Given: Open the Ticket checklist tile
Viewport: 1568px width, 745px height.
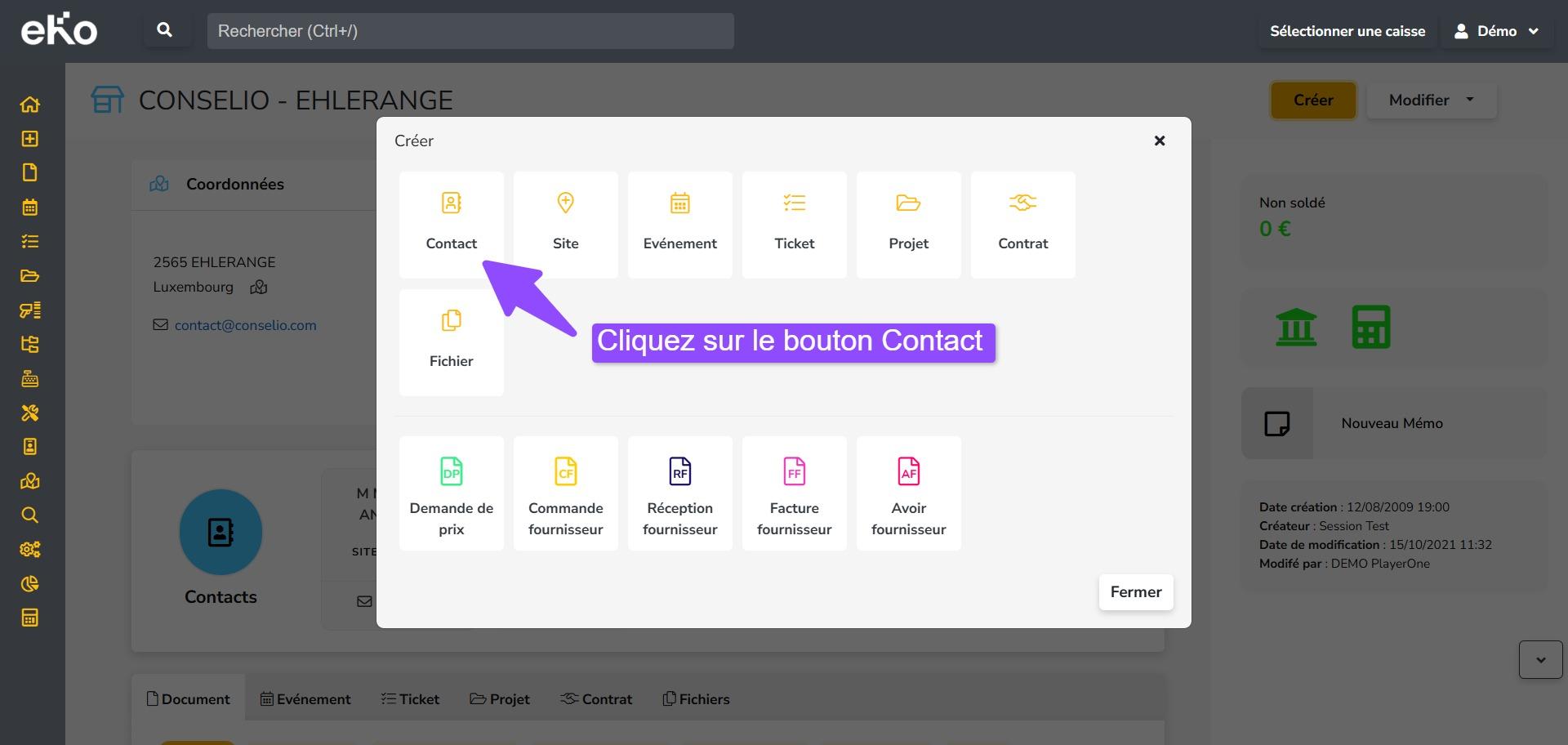Looking at the screenshot, I should [794, 223].
